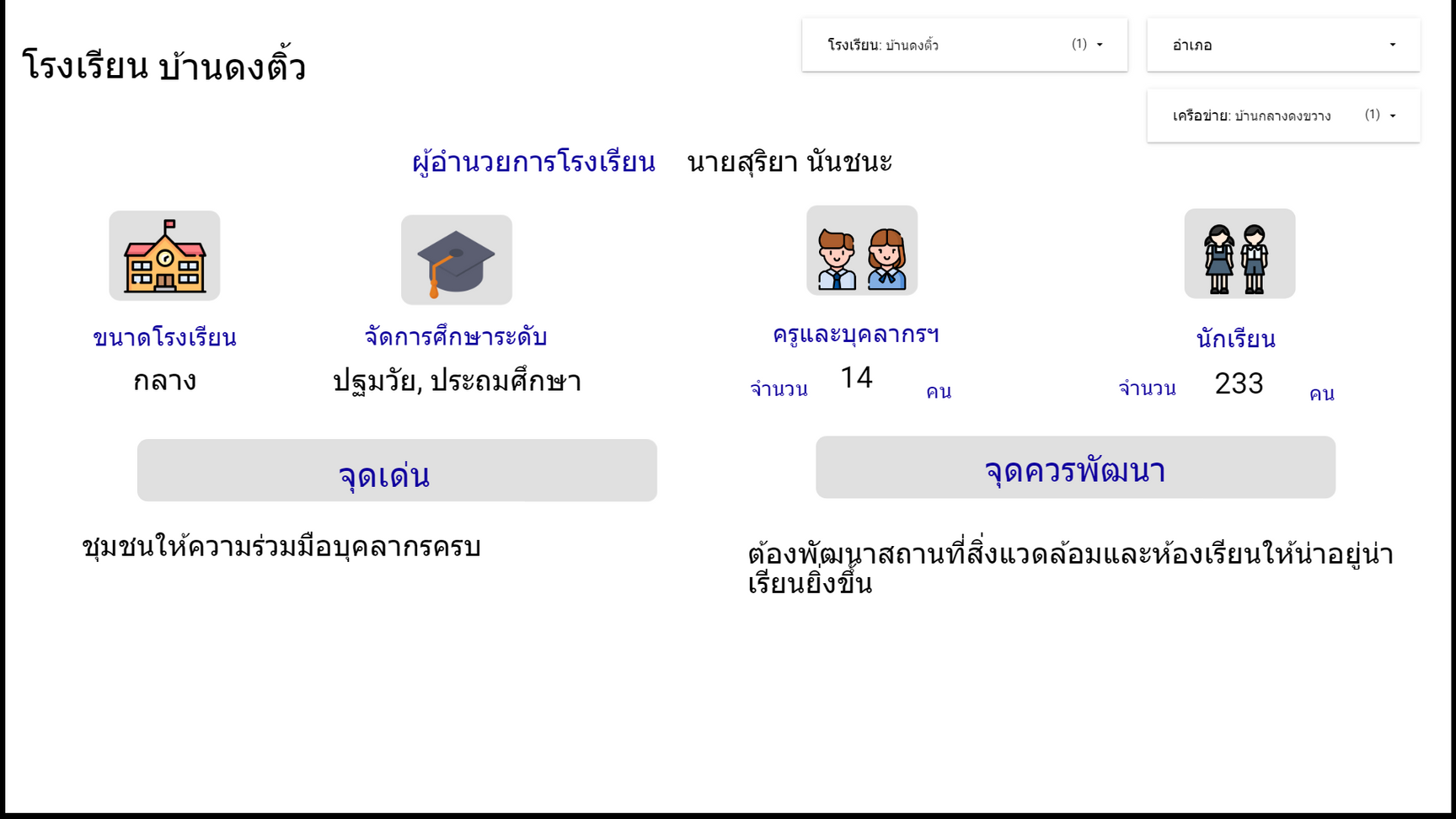
Task: Select the director name นายสุริยา นันชนะ
Action: pyautogui.click(x=790, y=162)
